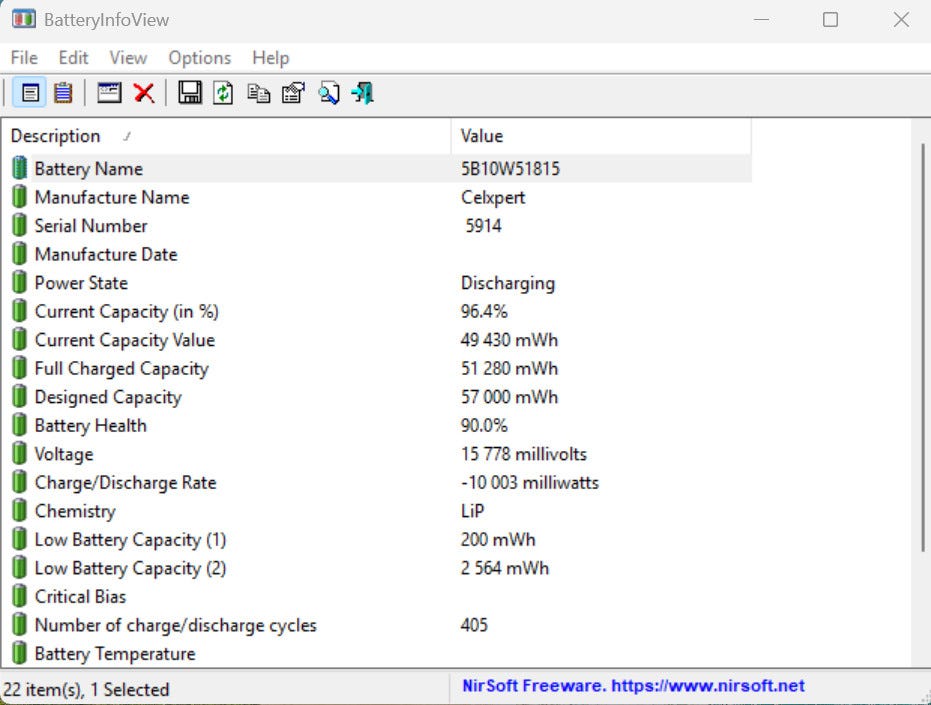Image resolution: width=931 pixels, height=705 pixels.
Task: Click the 5B10W51815 value cell
Action: pos(510,169)
